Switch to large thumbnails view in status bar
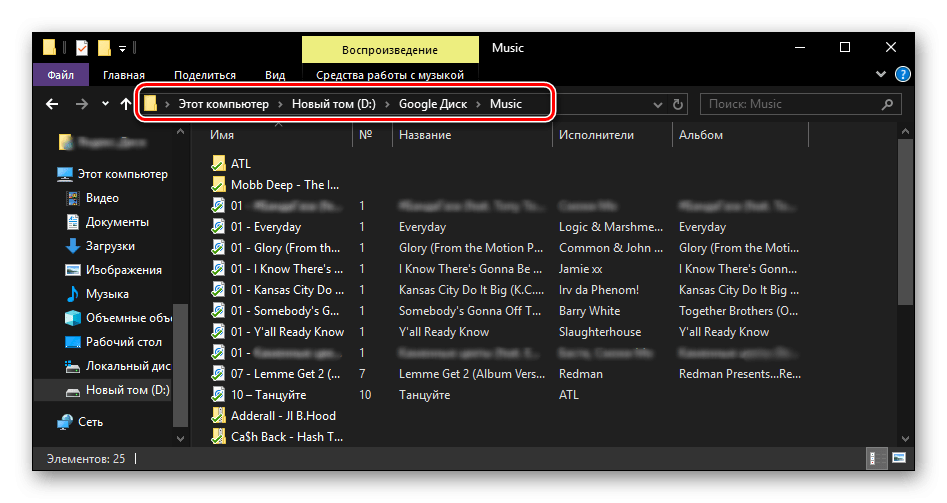947x503 pixels. click(x=898, y=458)
